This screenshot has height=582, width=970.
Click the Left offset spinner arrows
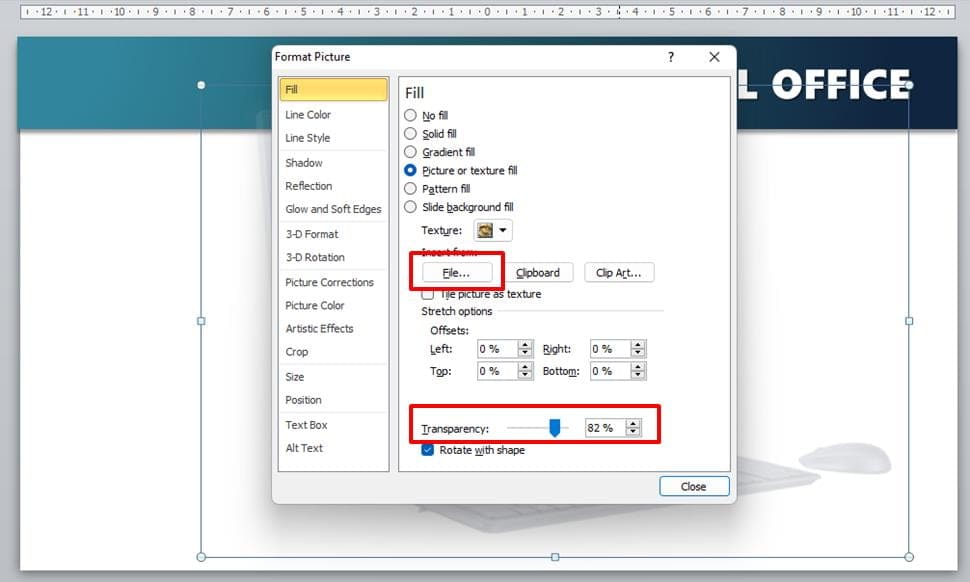(x=525, y=349)
